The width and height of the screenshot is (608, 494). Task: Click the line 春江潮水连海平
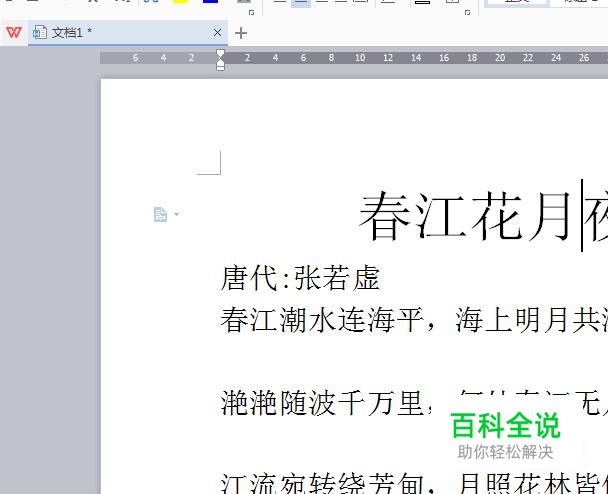point(322,320)
